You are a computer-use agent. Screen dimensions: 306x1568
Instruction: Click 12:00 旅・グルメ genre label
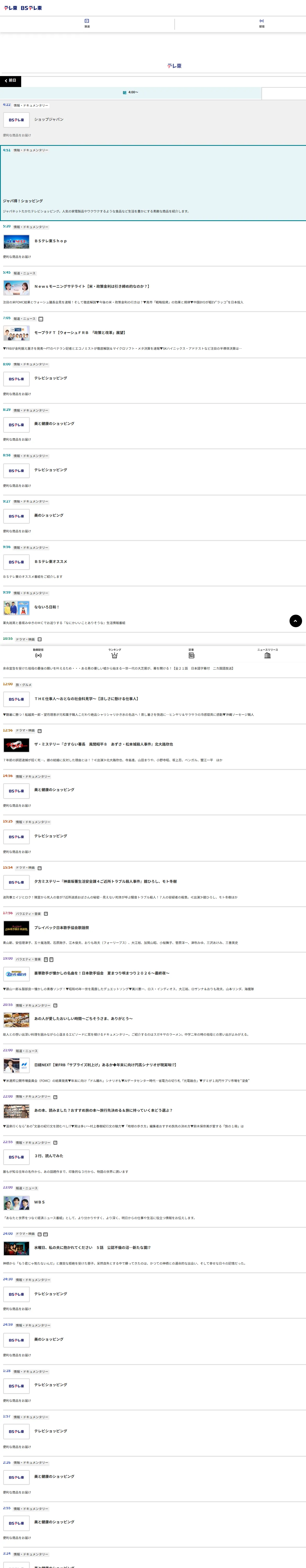pyautogui.click(x=24, y=685)
